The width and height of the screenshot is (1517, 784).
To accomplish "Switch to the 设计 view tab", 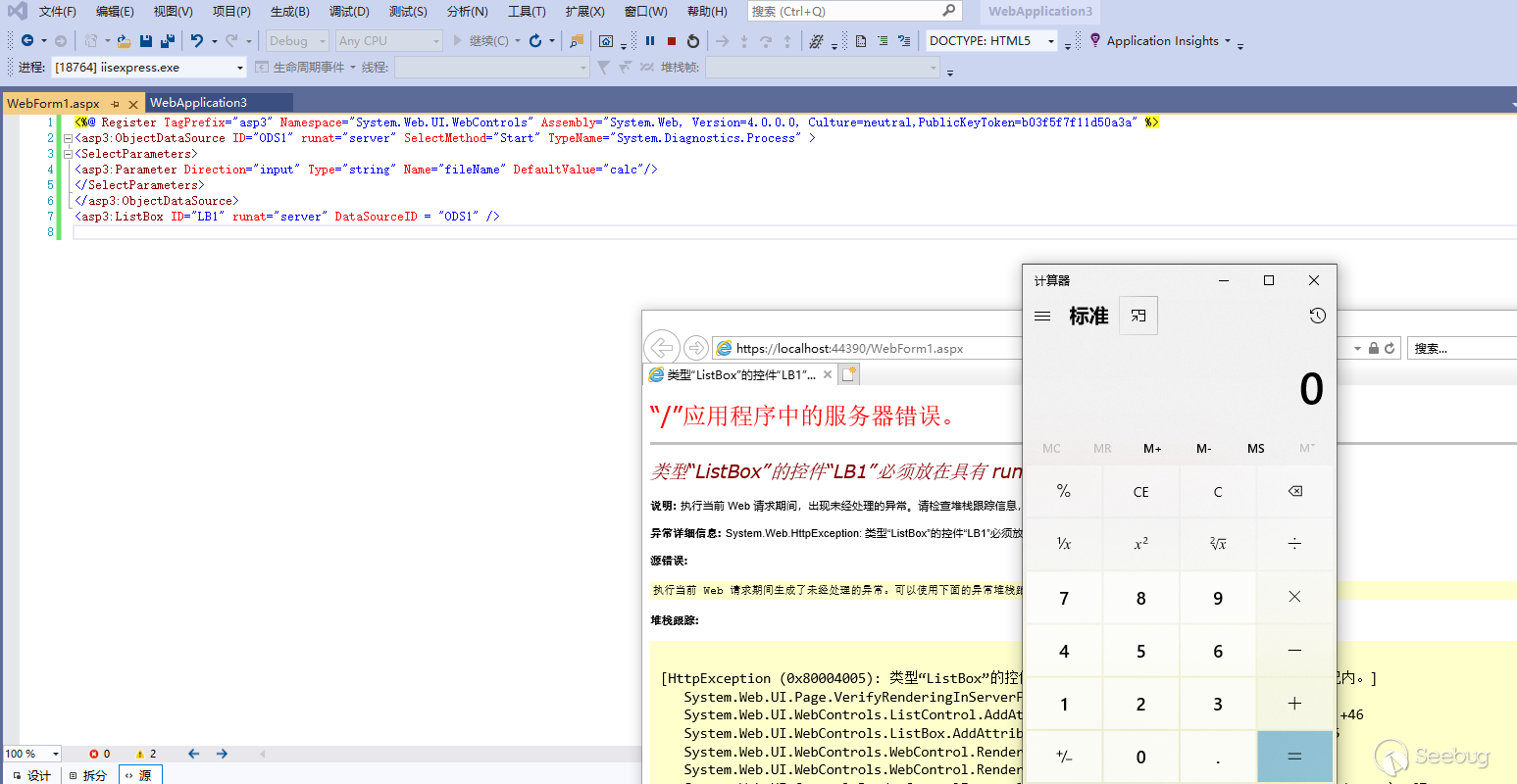I will 30,775.
